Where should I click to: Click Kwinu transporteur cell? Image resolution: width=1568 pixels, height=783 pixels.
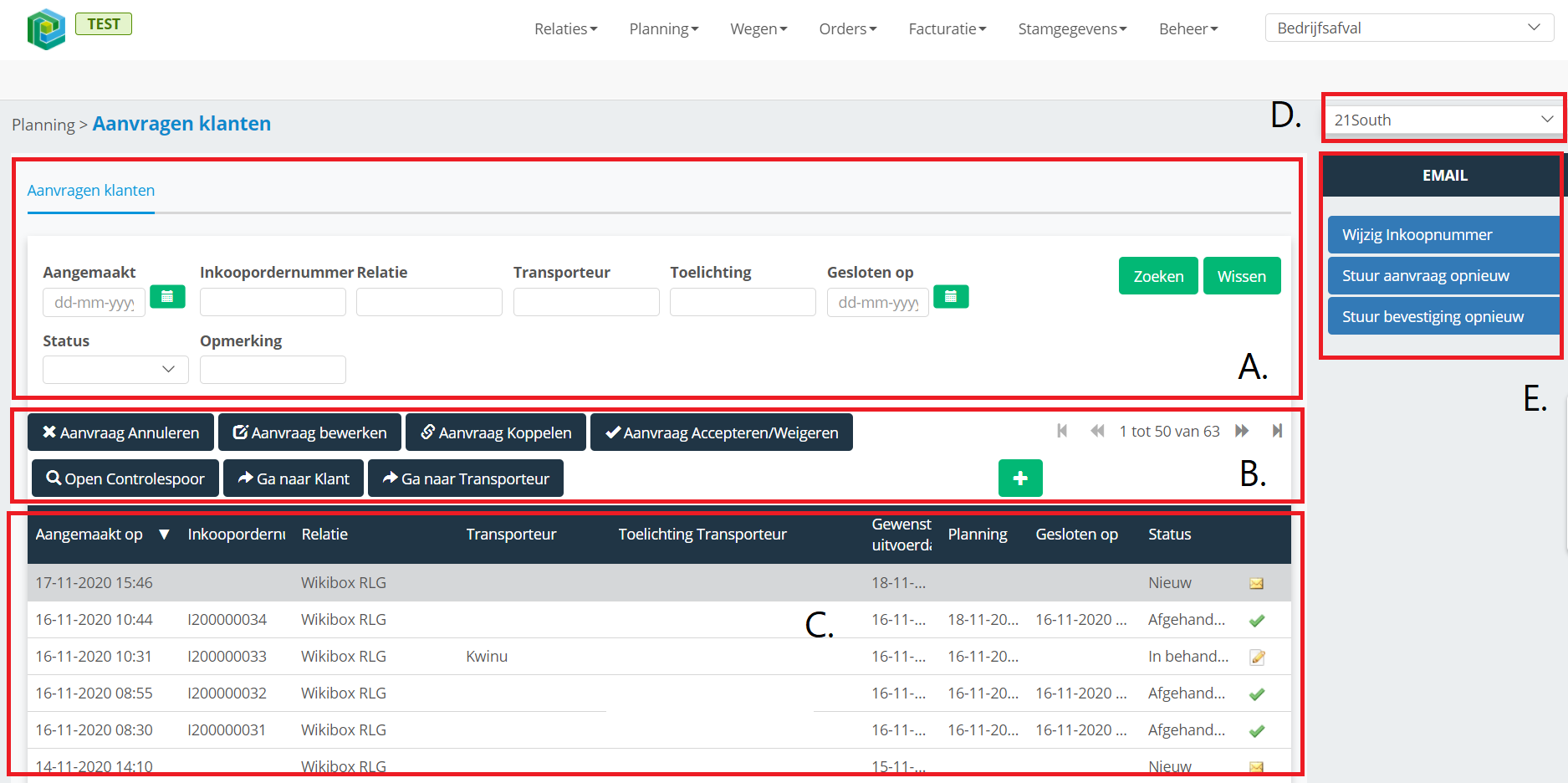[487, 657]
